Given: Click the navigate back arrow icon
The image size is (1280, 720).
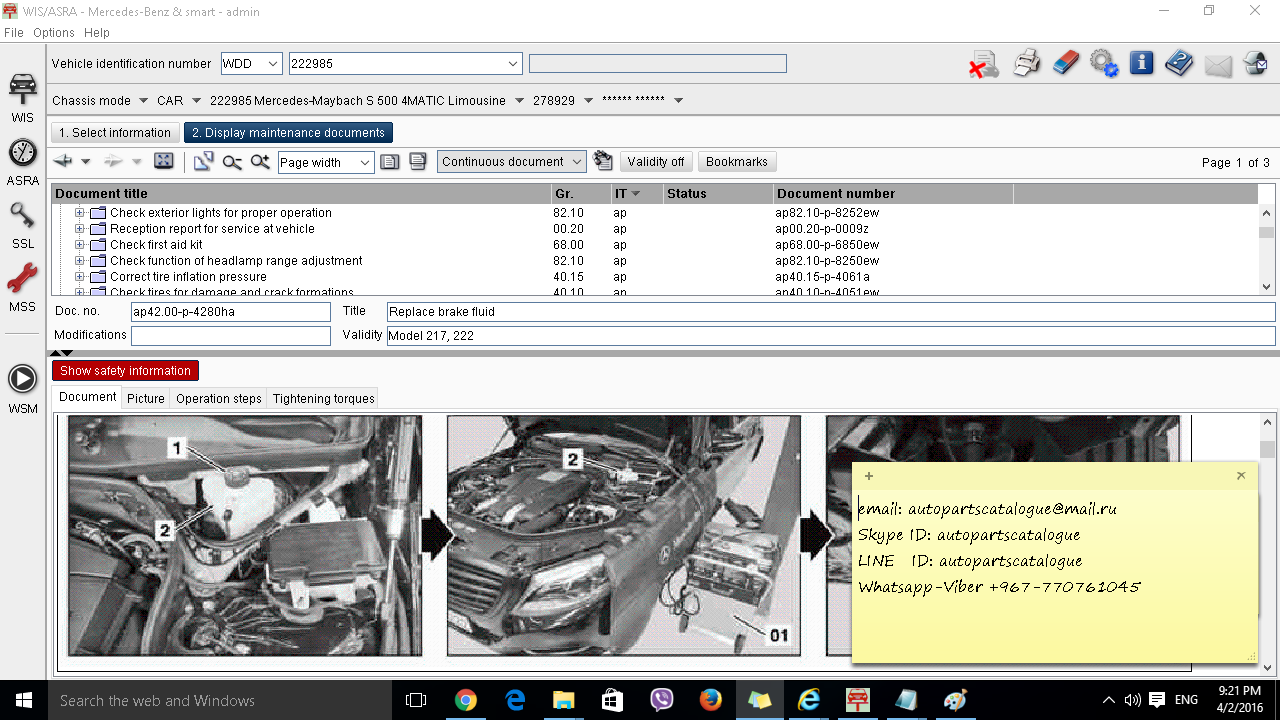Looking at the screenshot, I should click(x=64, y=161).
